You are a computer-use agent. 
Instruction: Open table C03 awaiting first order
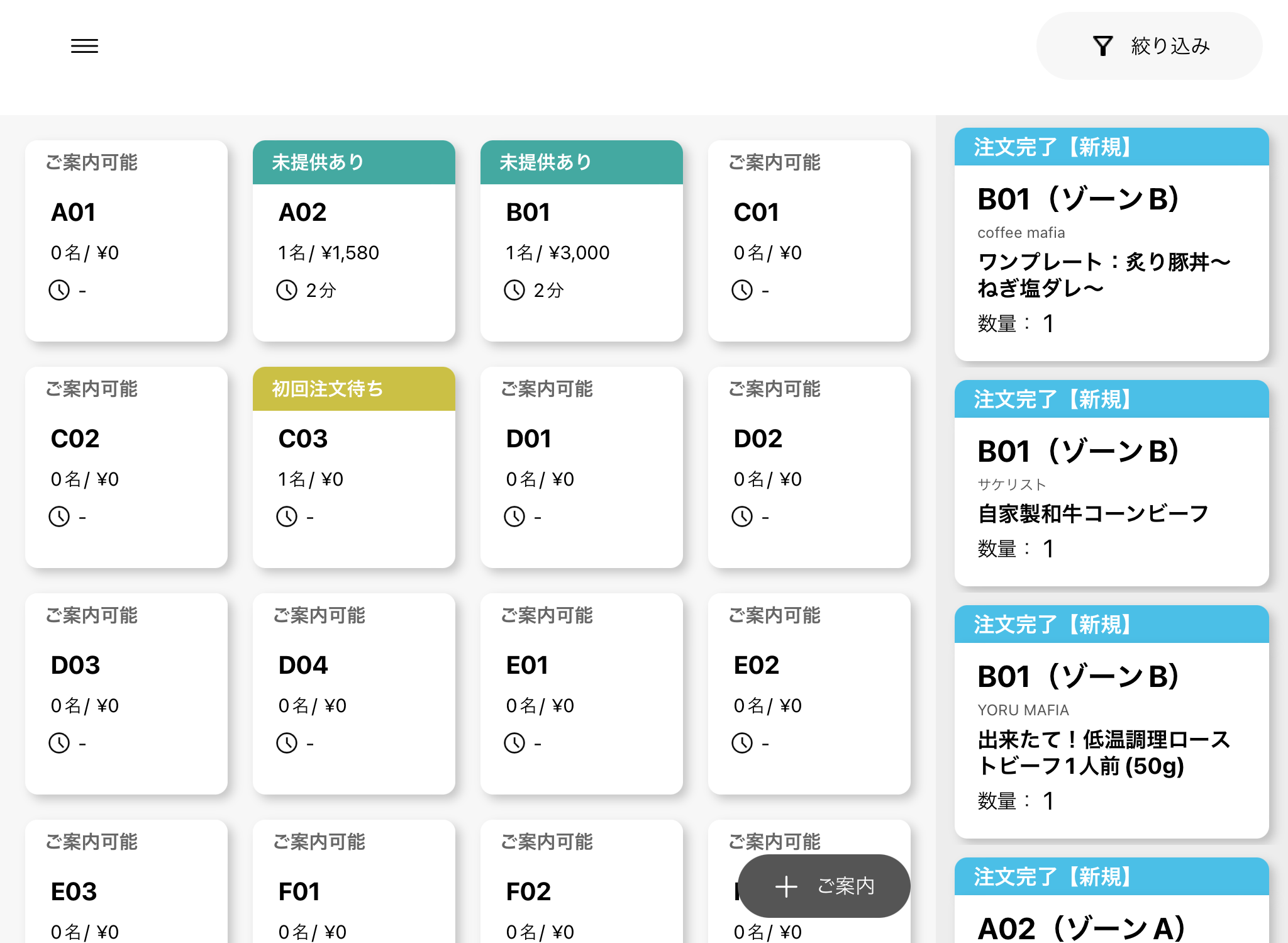pyautogui.click(x=353, y=467)
